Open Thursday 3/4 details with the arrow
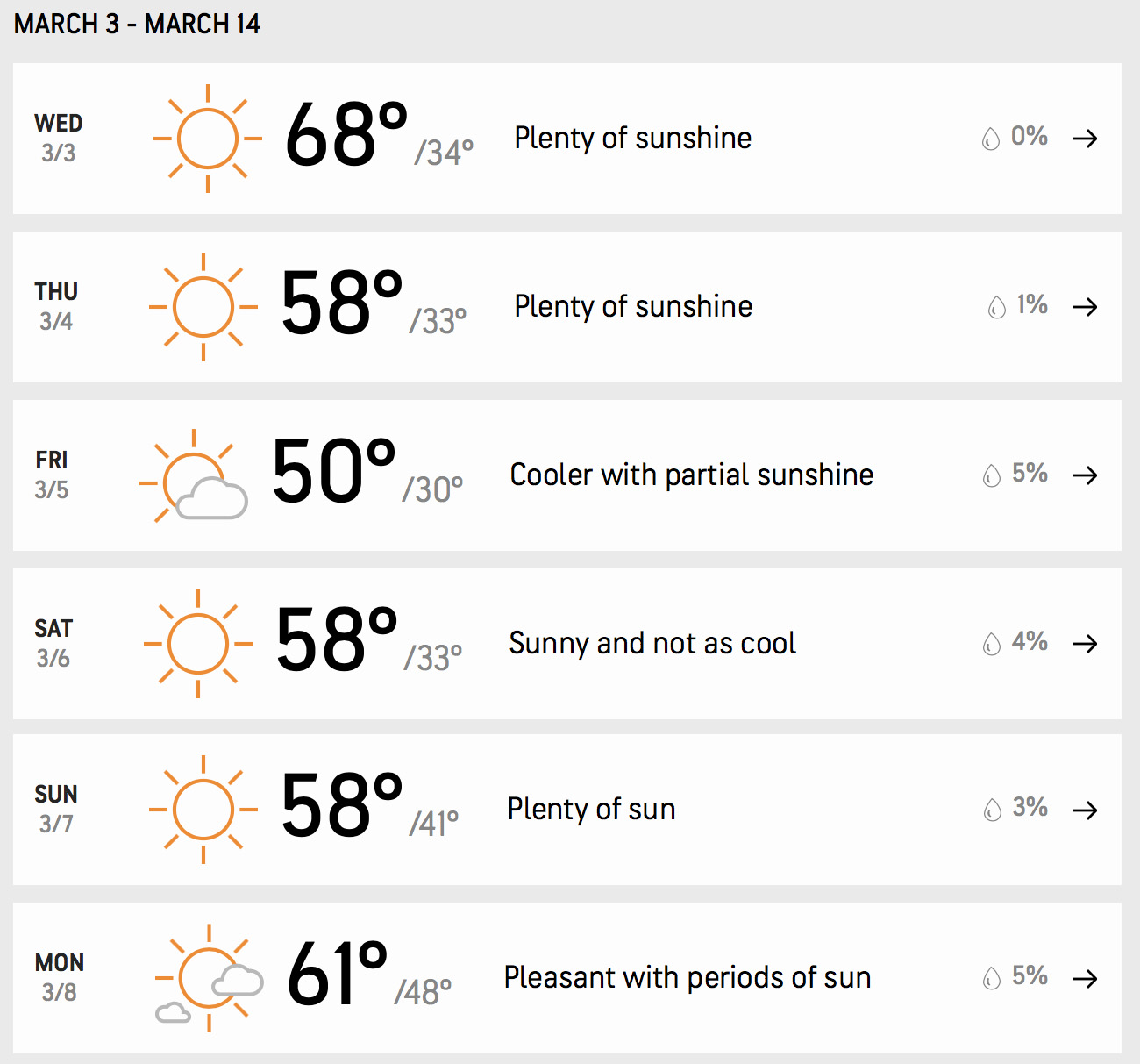This screenshot has height=1064, width=1140. pyautogui.click(x=1086, y=307)
